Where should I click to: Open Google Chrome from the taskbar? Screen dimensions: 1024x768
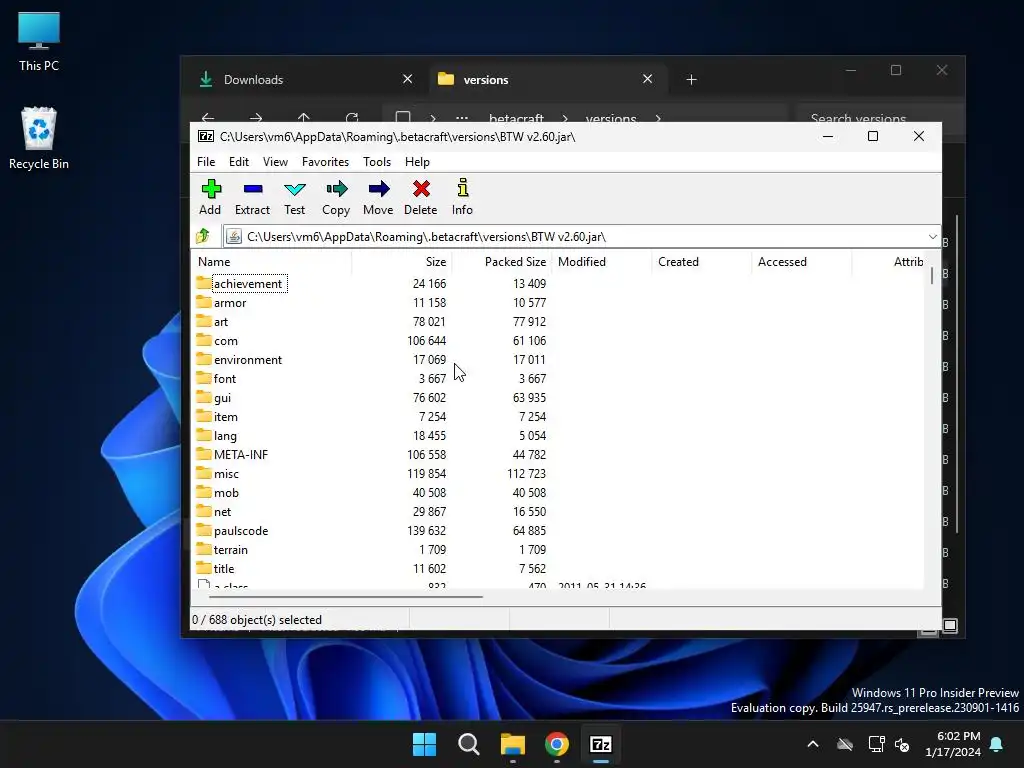(x=556, y=744)
